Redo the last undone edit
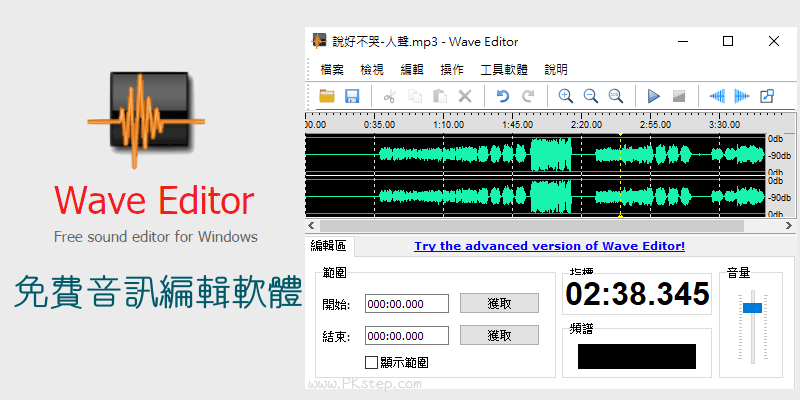800x400 pixels. [528, 96]
